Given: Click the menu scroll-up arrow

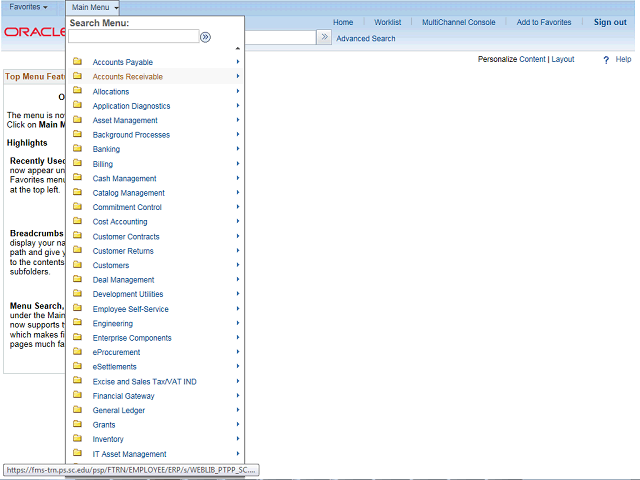Looking at the screenshot, I should (x=238, y=49).
